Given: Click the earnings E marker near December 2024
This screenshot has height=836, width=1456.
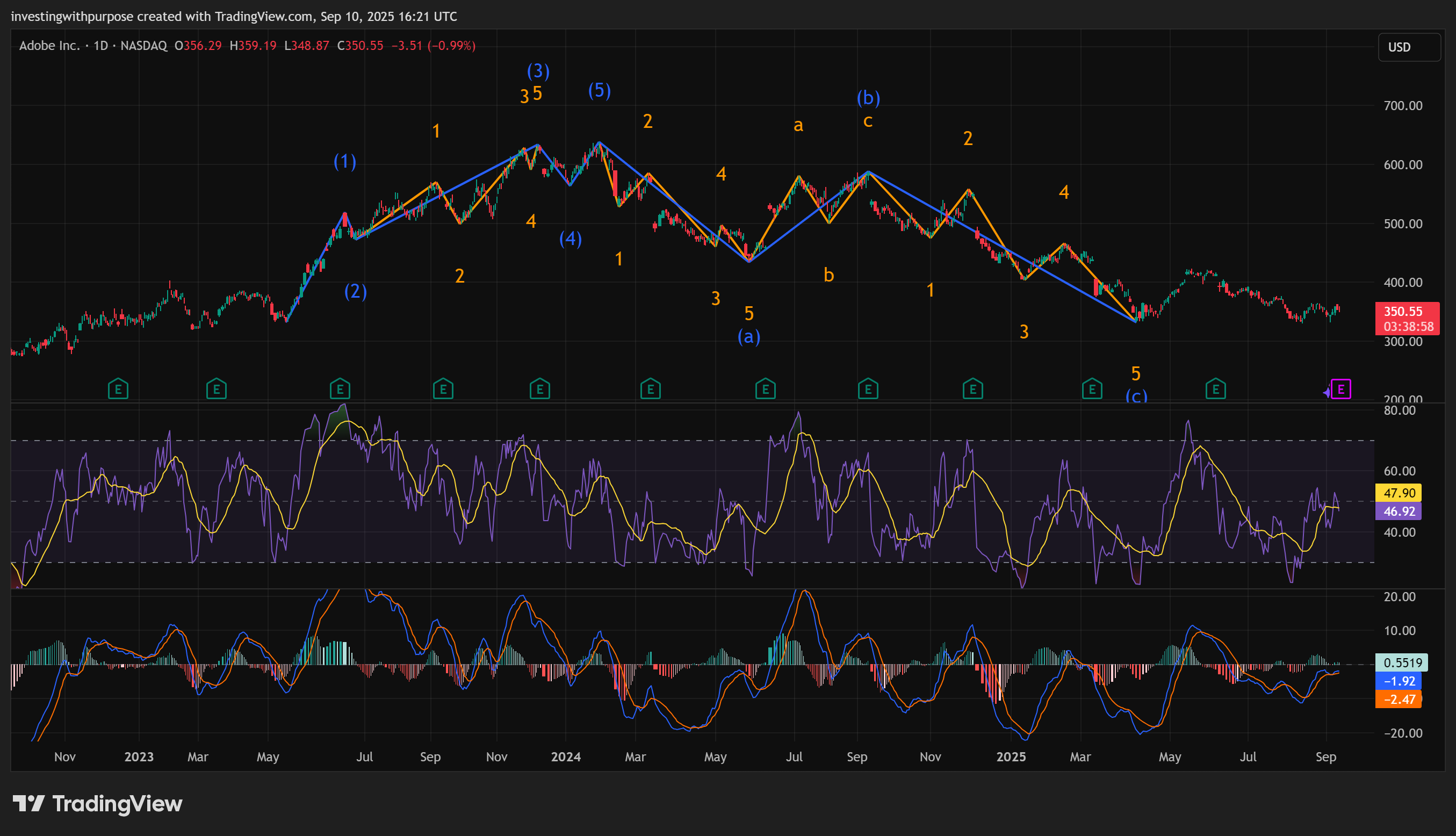Looking at the screenshot, I should (x=972, y=390).
